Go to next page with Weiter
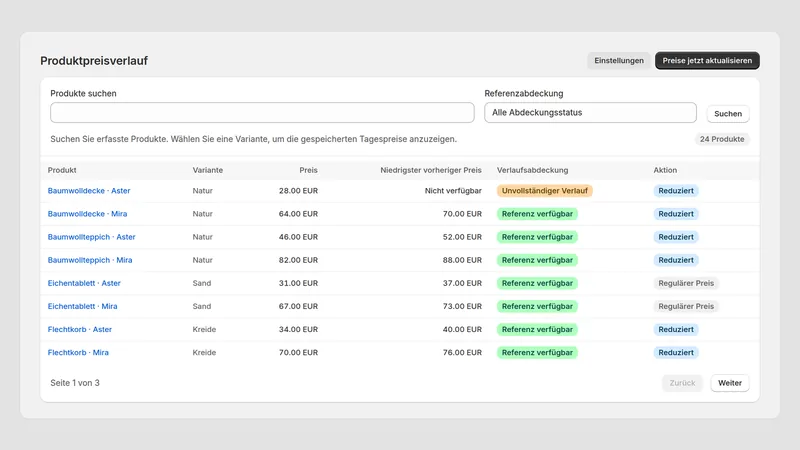 (730, 383)
